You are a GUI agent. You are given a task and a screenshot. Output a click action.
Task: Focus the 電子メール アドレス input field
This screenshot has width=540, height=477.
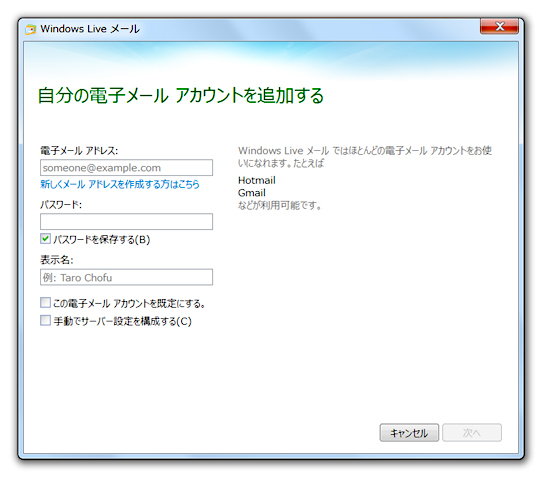tap(126, 168)
